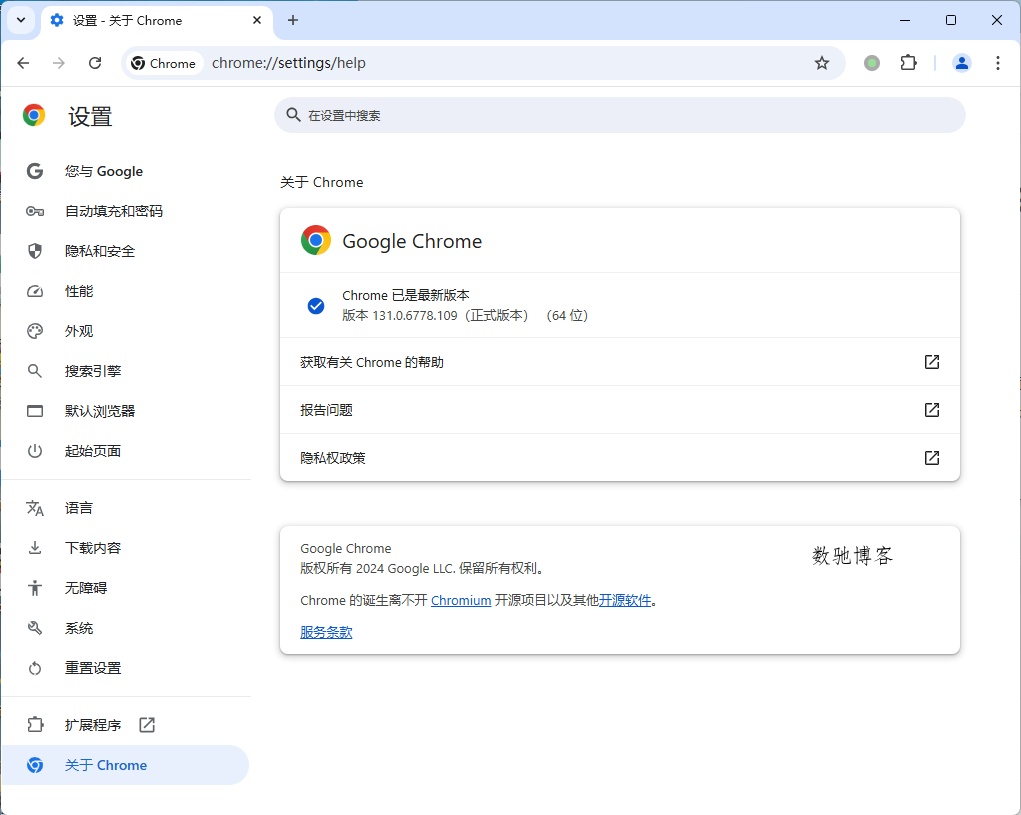Bookmark this page with the star icon
This screenshot has width=1021, height=815.
tap(822, 63)
